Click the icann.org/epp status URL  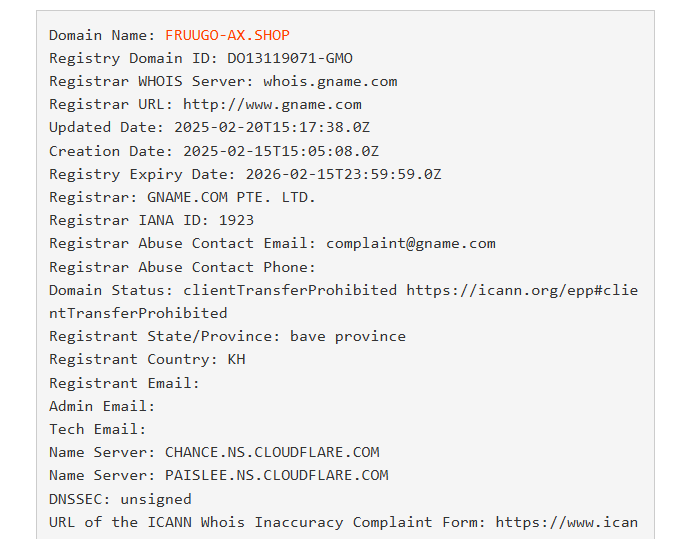[522, 290]
